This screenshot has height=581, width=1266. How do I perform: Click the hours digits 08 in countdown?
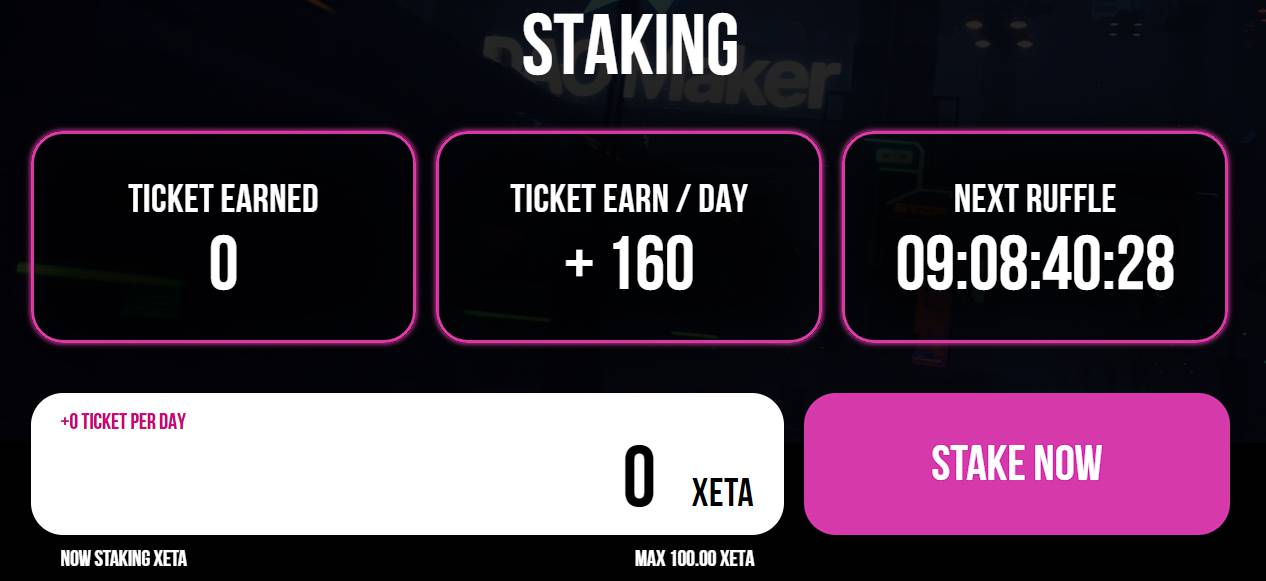pyautogui.click(x=996, y=265)
